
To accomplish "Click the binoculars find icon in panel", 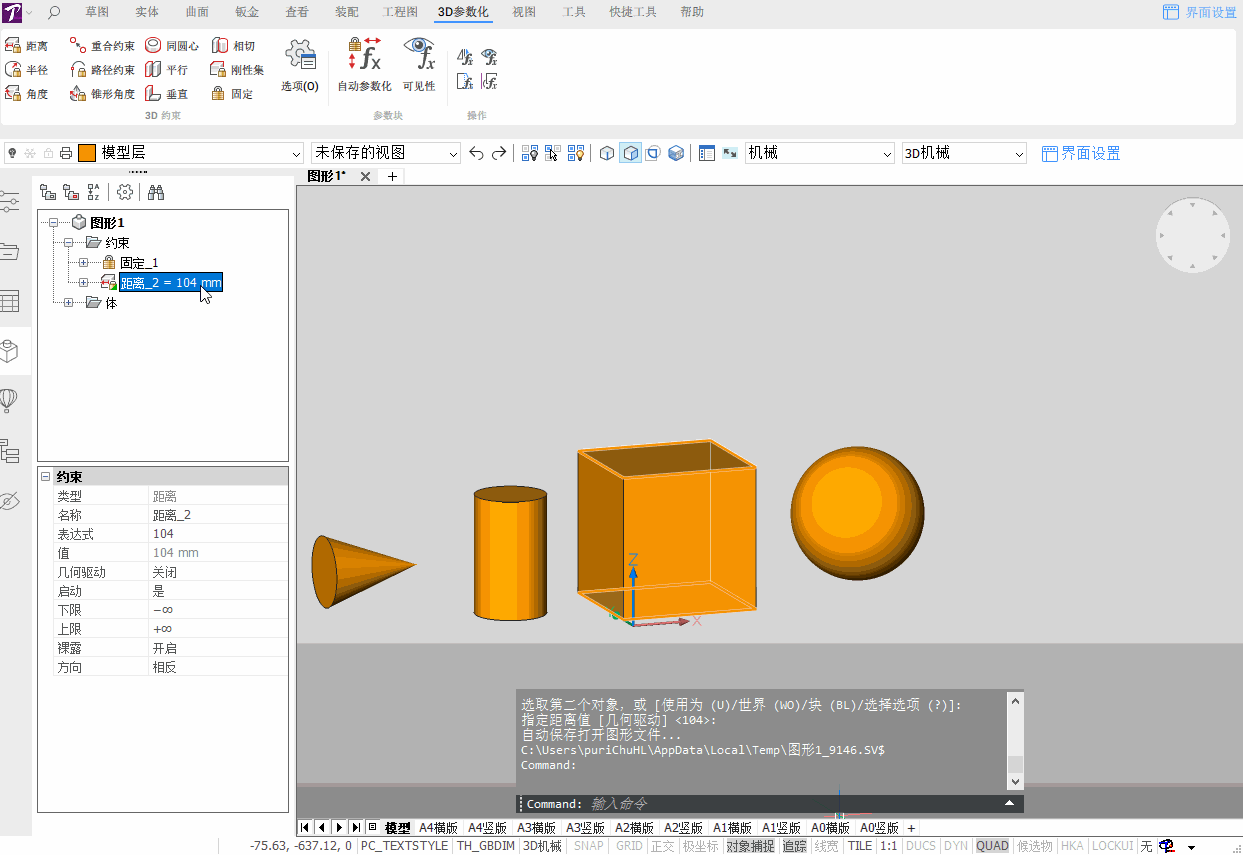I will click(x=156, y=192).
